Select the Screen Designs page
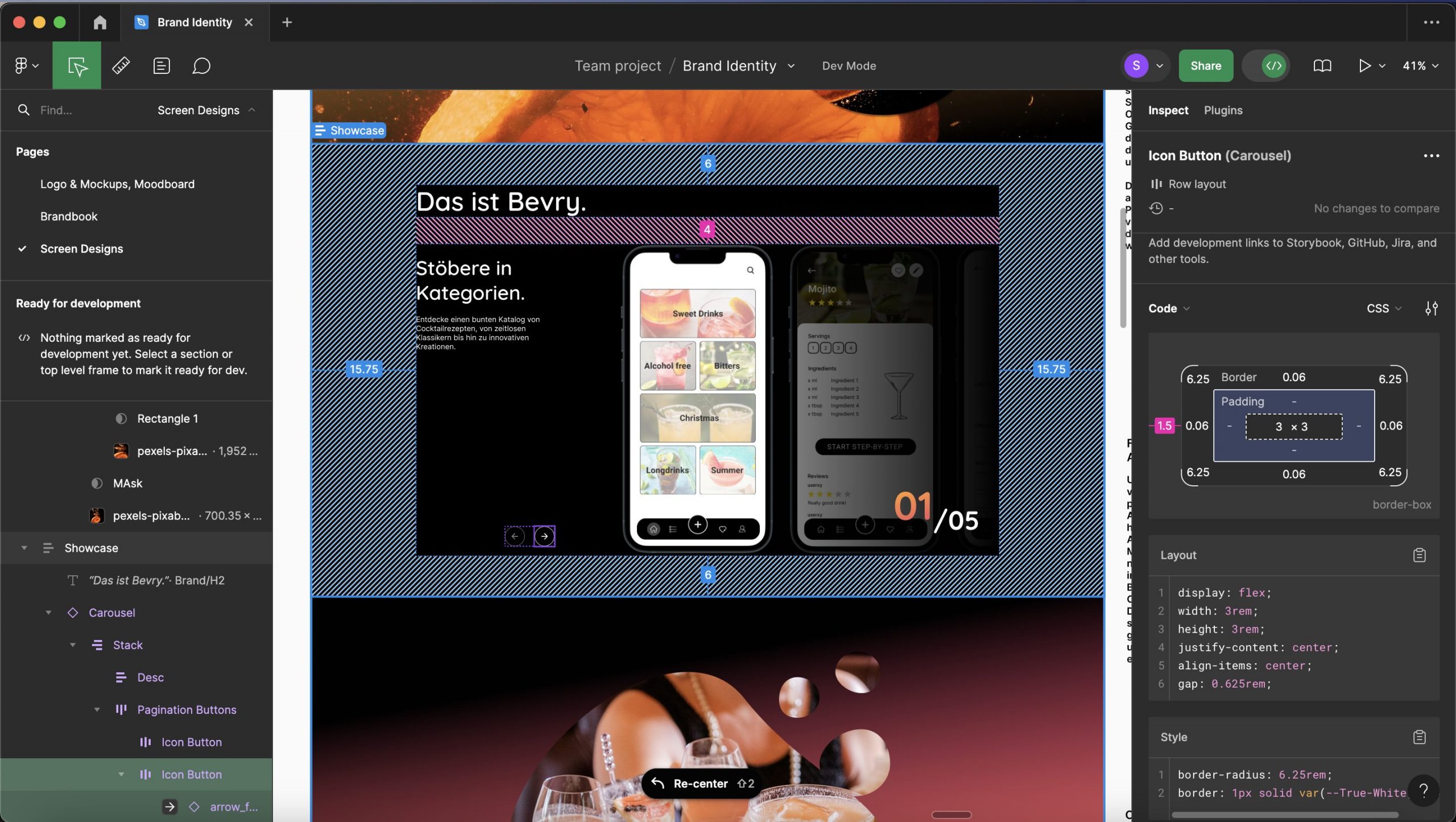The height and width of the screenshot is (822, 1456). coord(81,249)
